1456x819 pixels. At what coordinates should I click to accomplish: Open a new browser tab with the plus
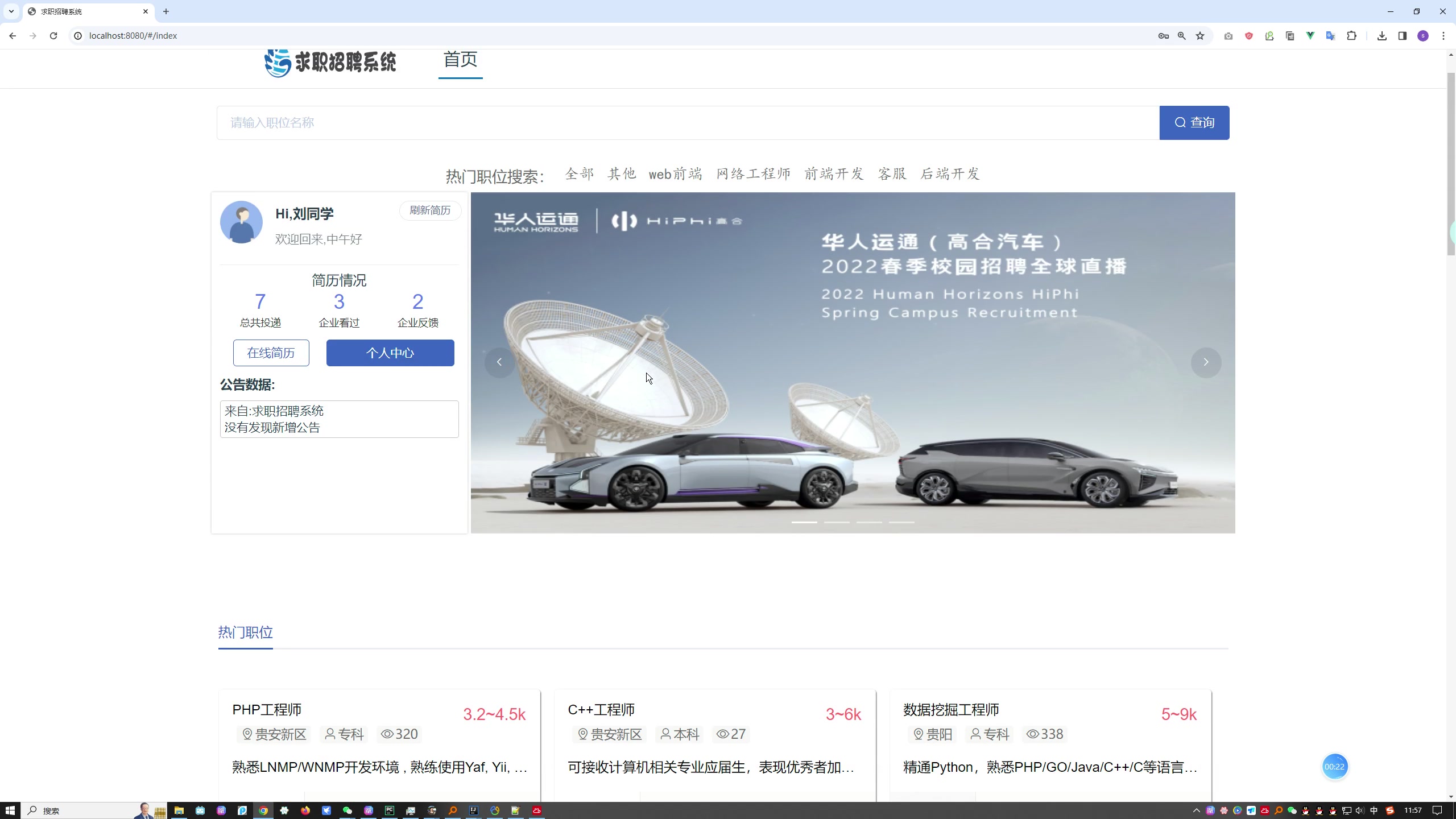(x=166, y=11)
